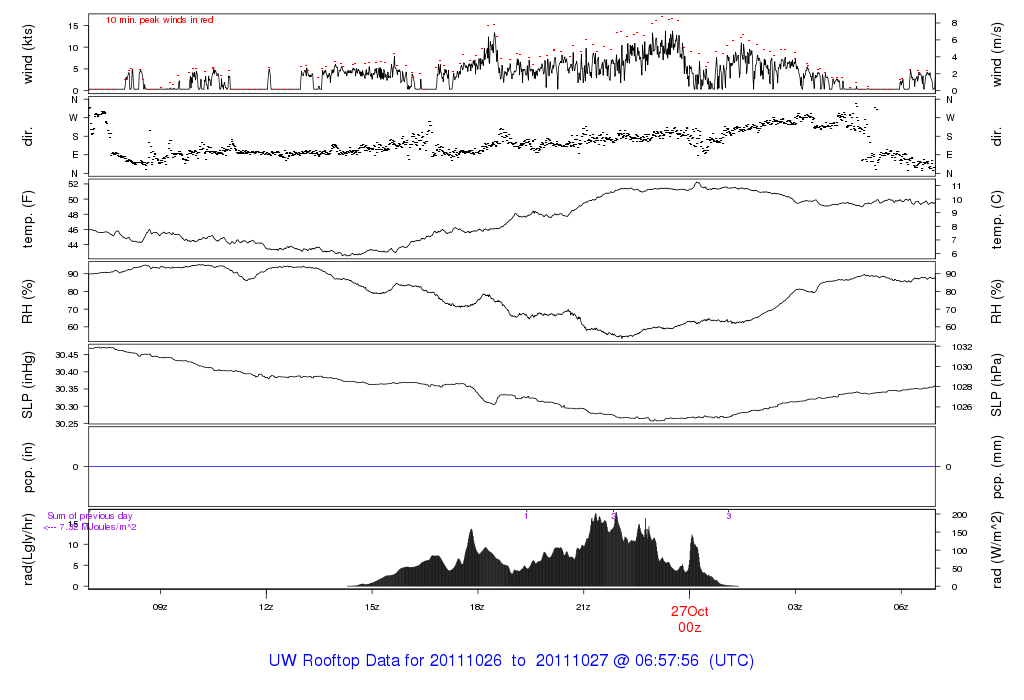
Task: Click the red "27Oct 00z" date marker
Action: click(689, 618)
